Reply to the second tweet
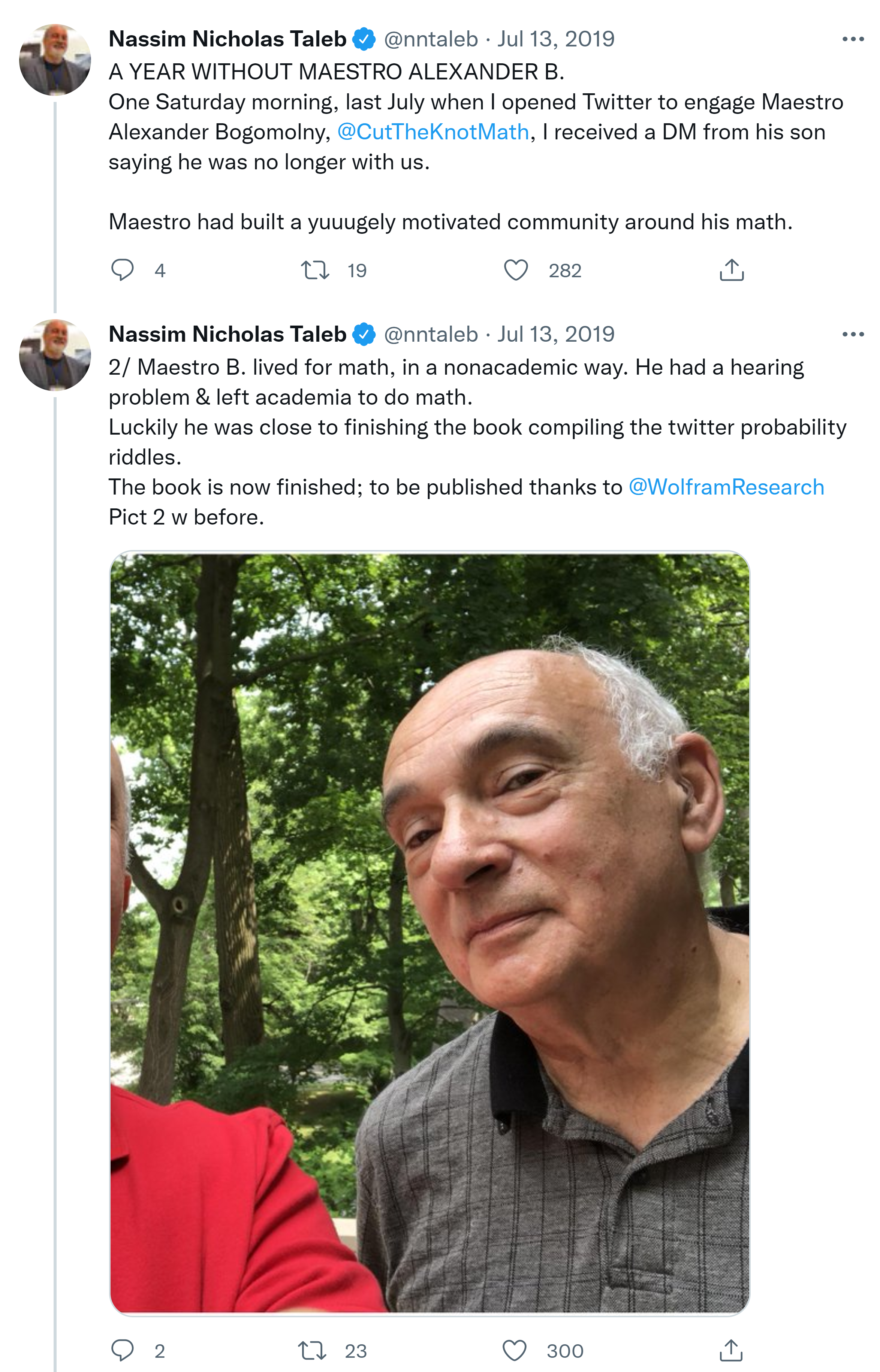 pos(122,1350)
